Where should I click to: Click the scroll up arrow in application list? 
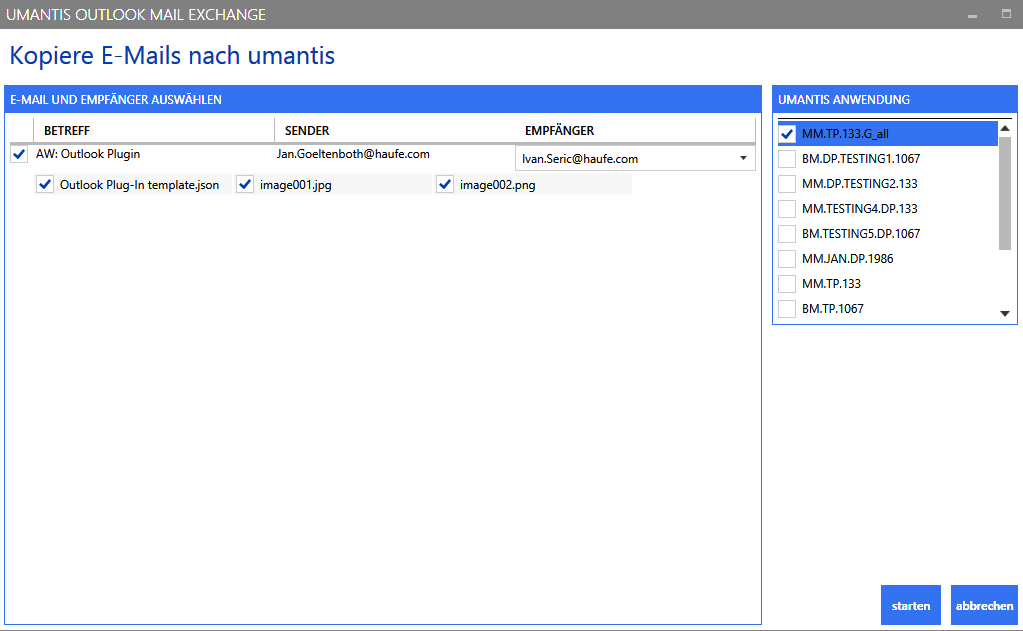[1005, 128]
